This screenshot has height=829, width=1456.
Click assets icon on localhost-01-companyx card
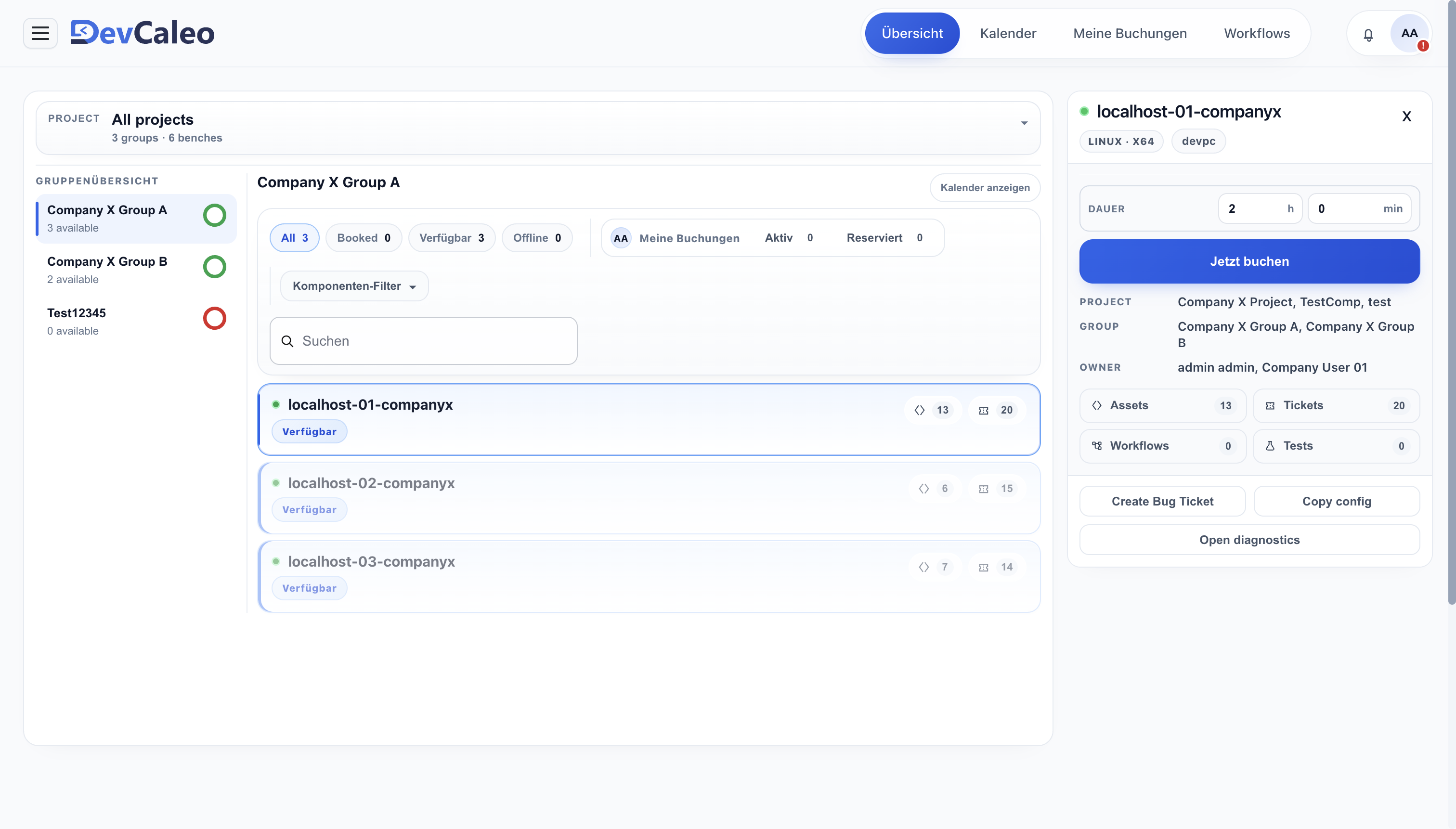coord(920,410)
